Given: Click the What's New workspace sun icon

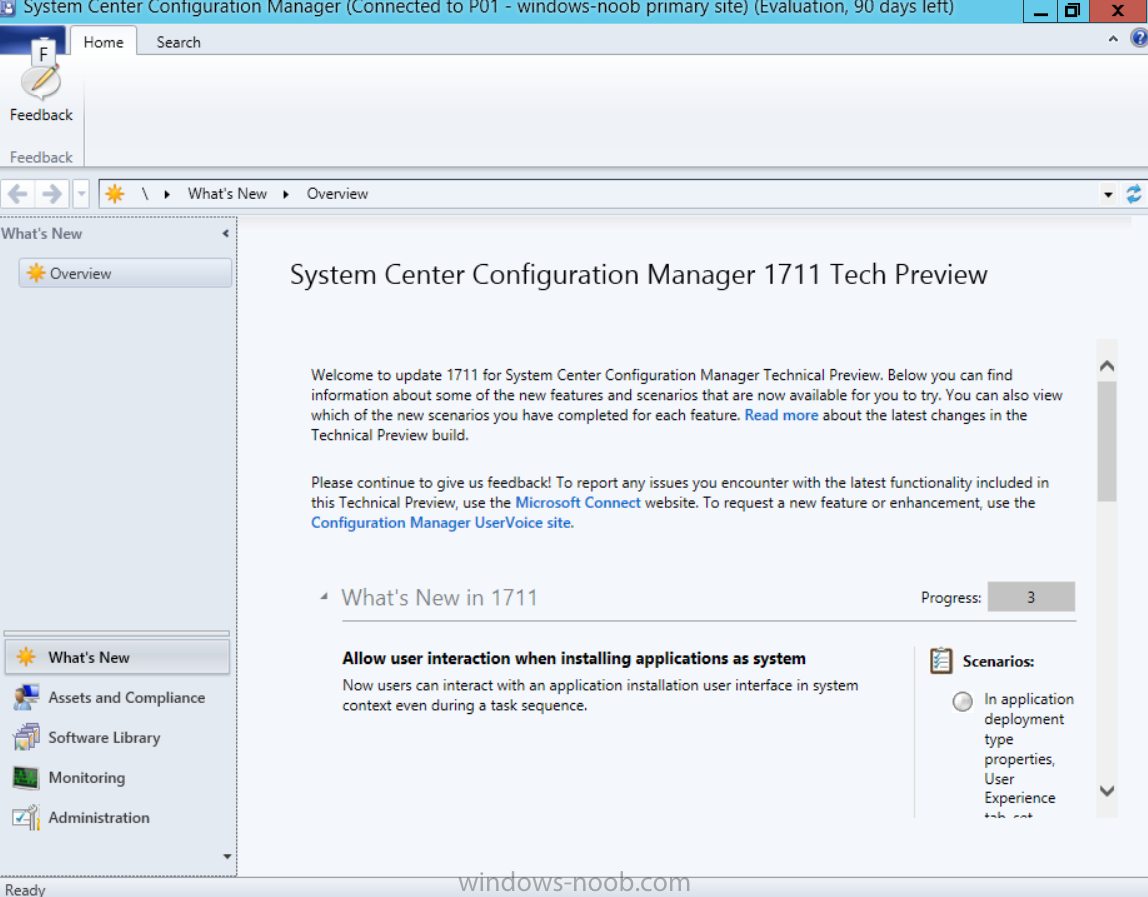Looking at the screenshot, I should click(x=26, y=657).
